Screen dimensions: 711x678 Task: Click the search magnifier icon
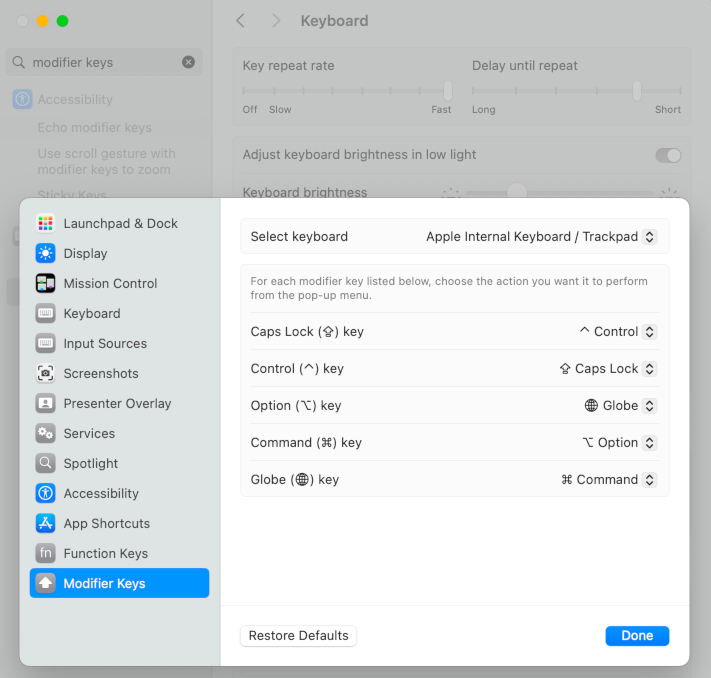[x=19, y=62]
